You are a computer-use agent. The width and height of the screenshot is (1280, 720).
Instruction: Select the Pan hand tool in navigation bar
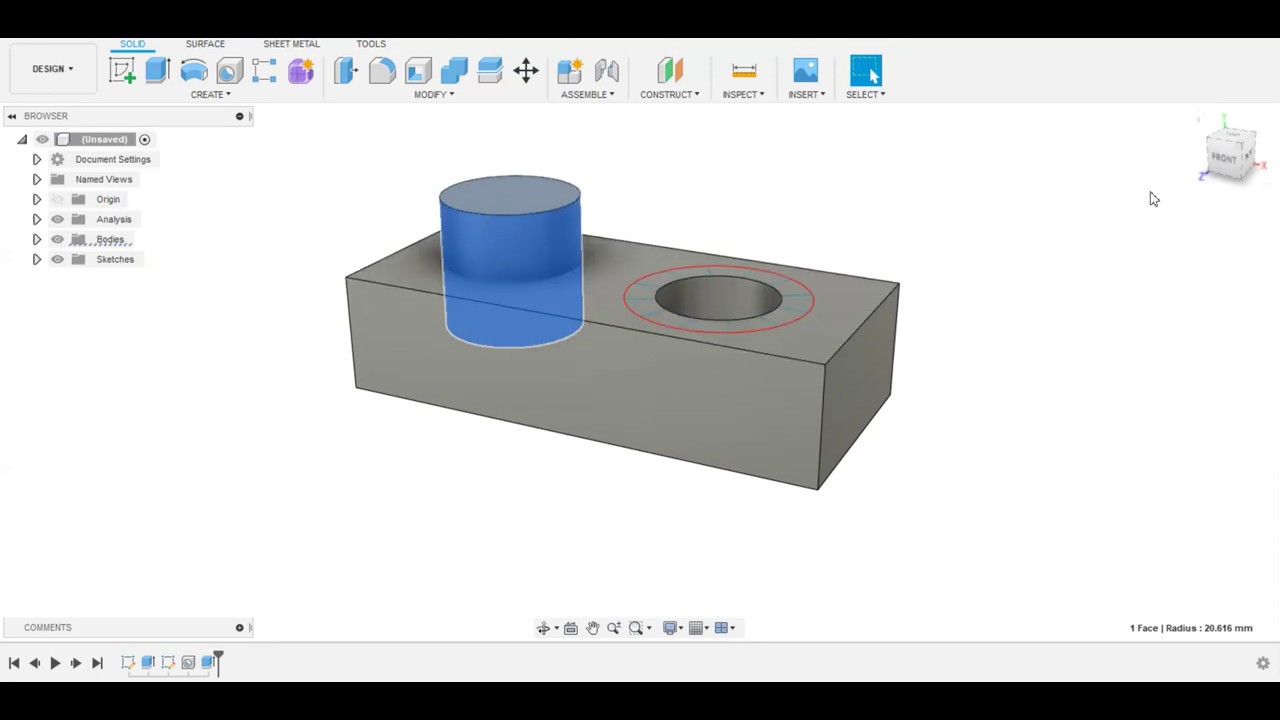click(592, 628)
